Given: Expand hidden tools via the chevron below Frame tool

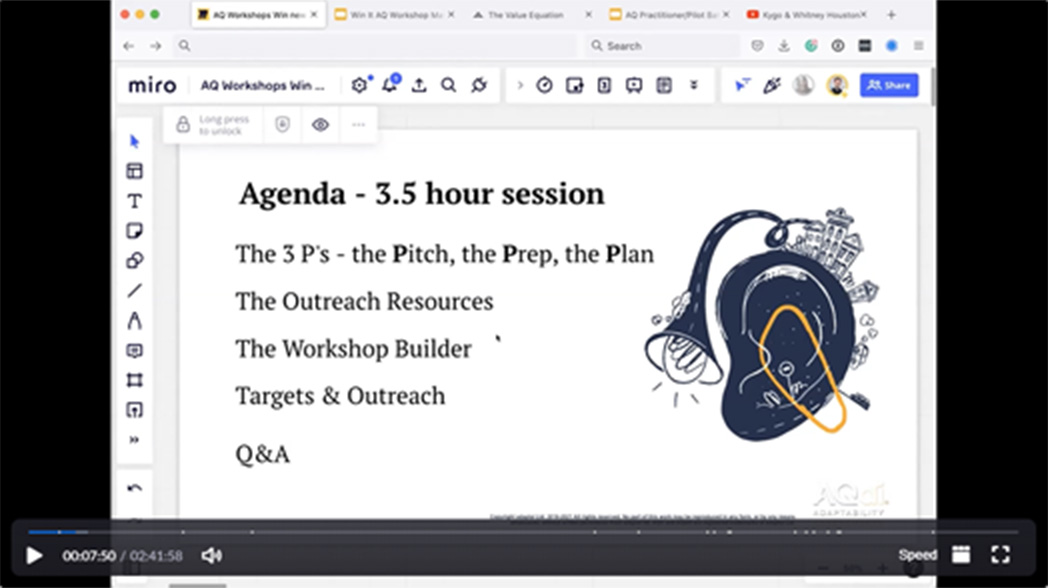Looking at the screenshot, I should tap(134, 438).
